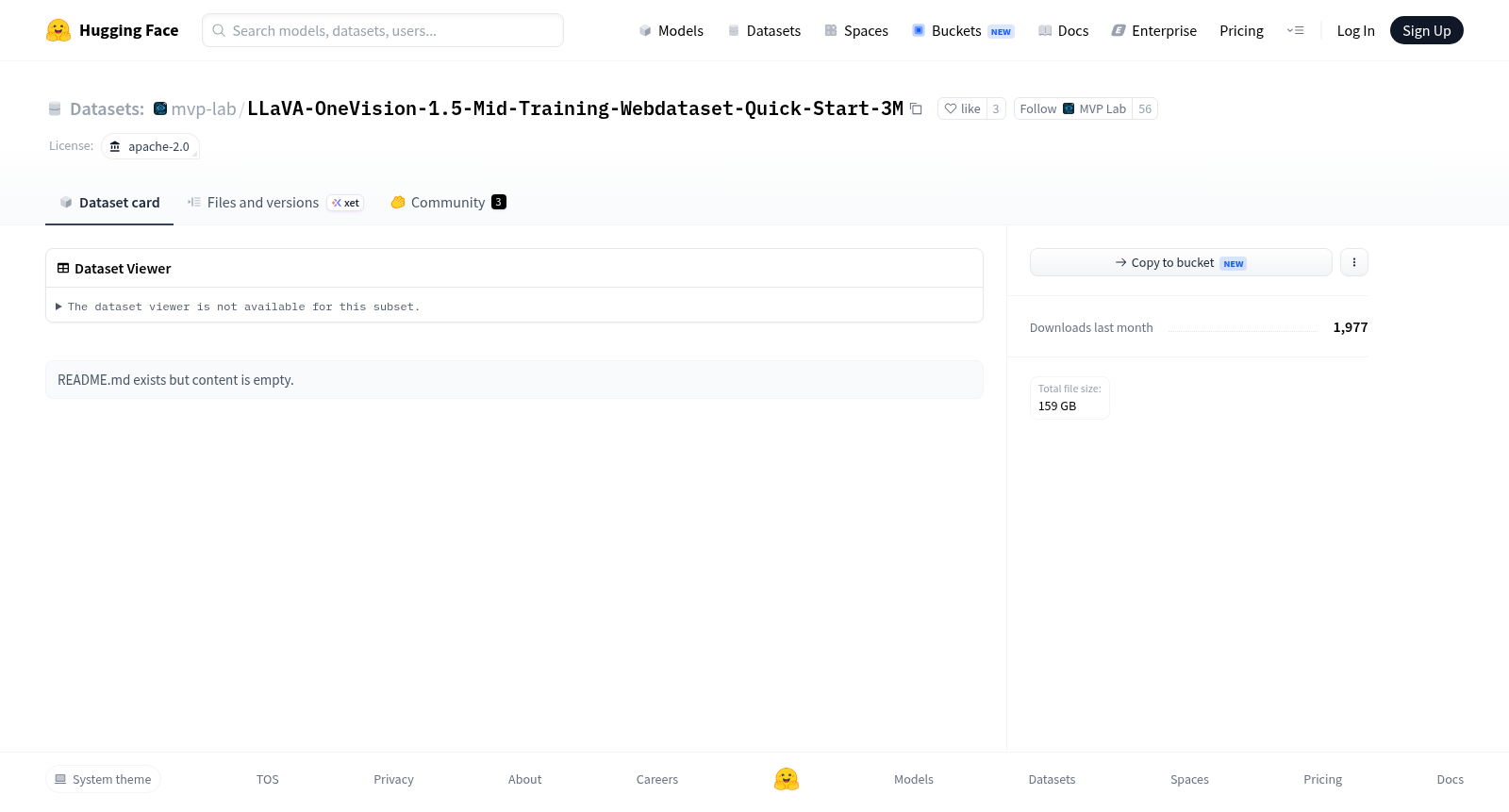Open Buckets in top navigation
This screenshot has height=812, width=1509.
tap(963, 30)
